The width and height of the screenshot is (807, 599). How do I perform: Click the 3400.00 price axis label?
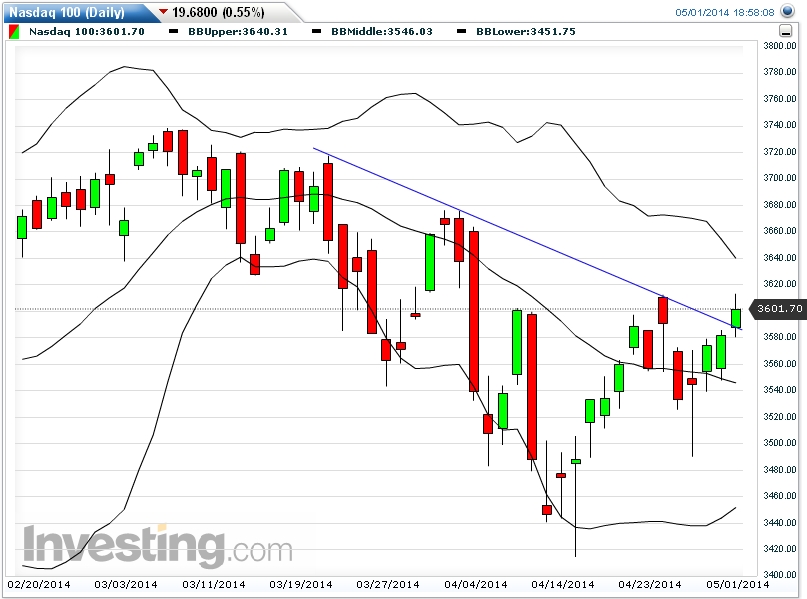(779, 574)
